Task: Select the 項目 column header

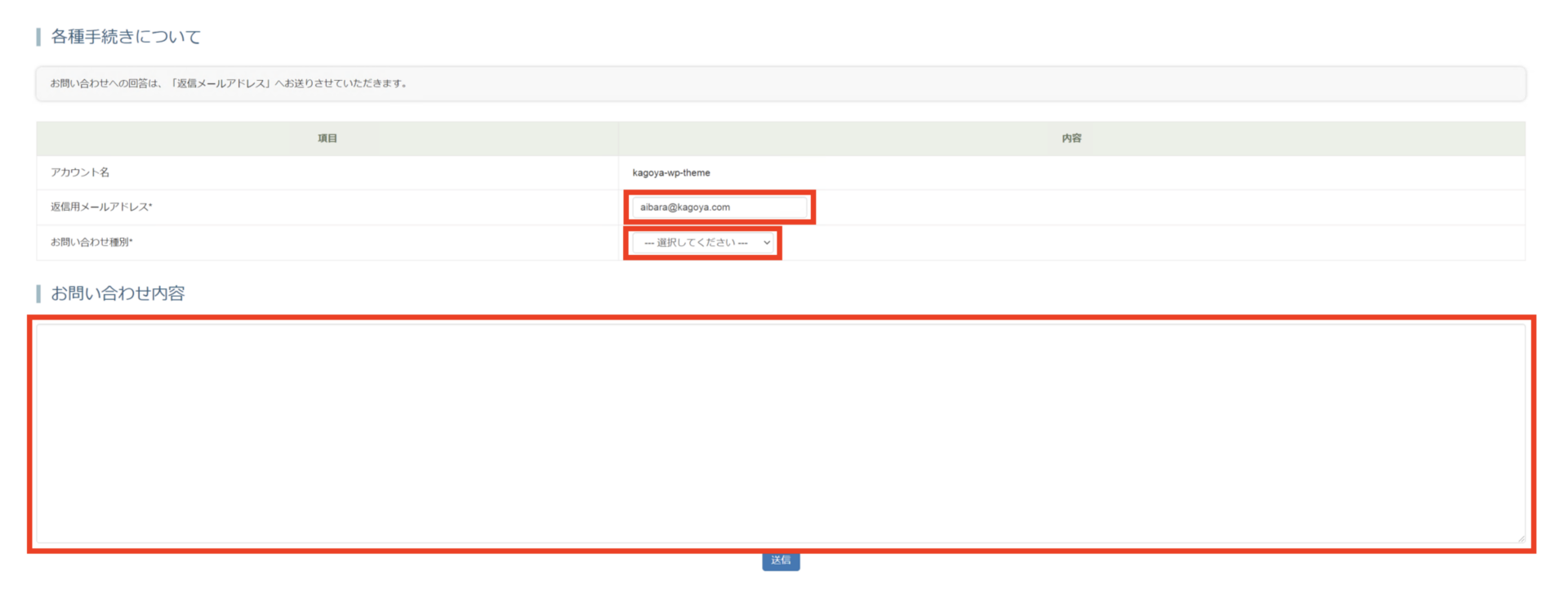Action: [327, 139]
